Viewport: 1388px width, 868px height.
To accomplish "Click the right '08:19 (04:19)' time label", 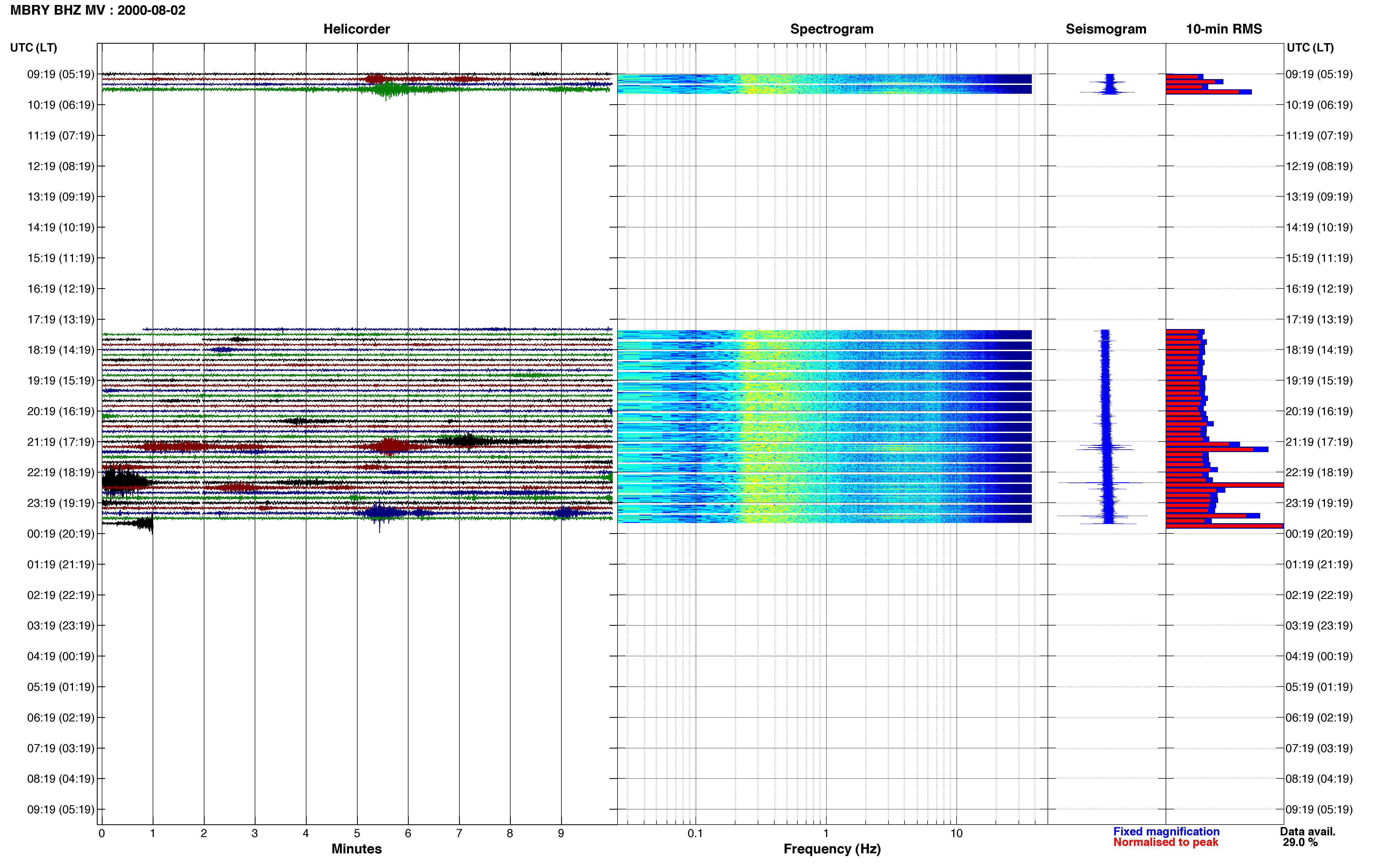I will point(1319,778).
